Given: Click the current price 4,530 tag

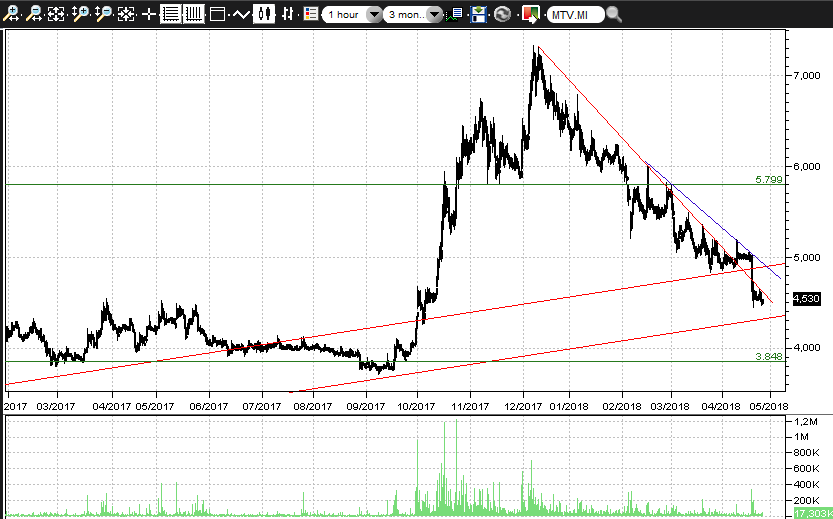Looking at the screenshot, I should (x=806, y=299).
